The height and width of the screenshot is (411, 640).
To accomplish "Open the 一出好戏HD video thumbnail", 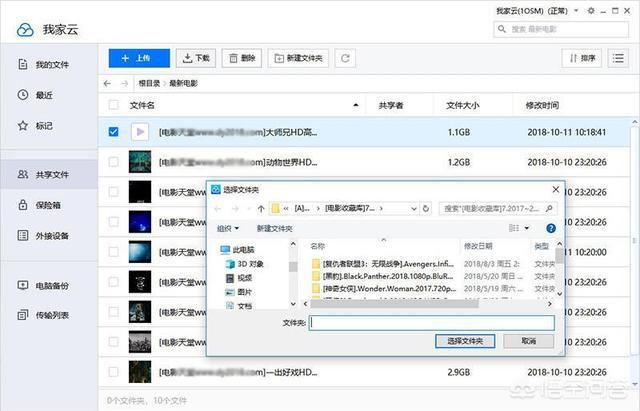I will (x=140, y=372).
